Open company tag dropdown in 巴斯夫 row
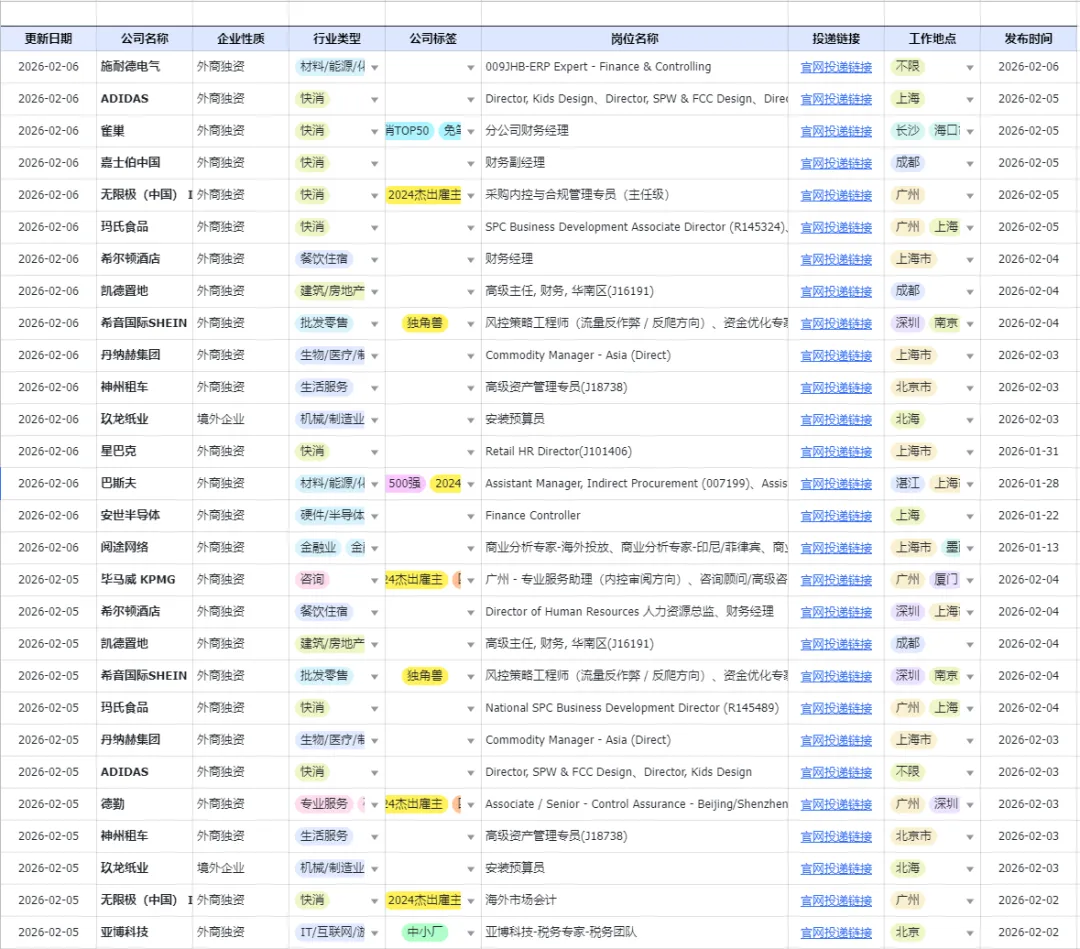Image resolution: width=1080 pixels, height=949 pixels. [470, 484]
